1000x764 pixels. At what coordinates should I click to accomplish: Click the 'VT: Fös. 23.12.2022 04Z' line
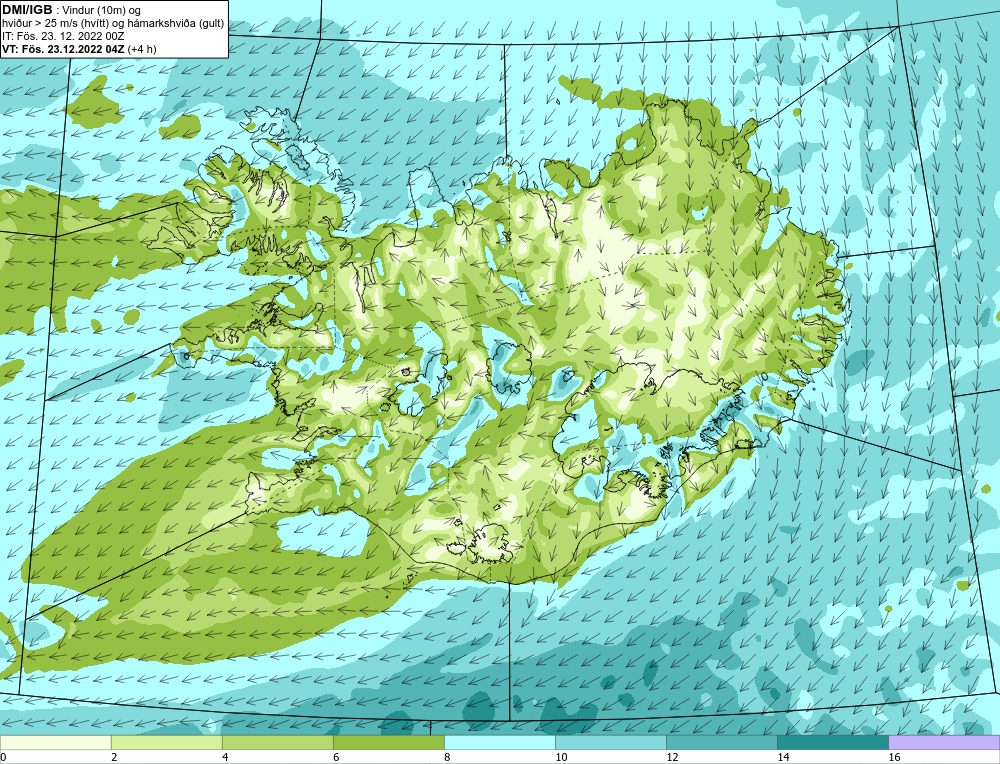pyautogui.click(x=63, y=49)
